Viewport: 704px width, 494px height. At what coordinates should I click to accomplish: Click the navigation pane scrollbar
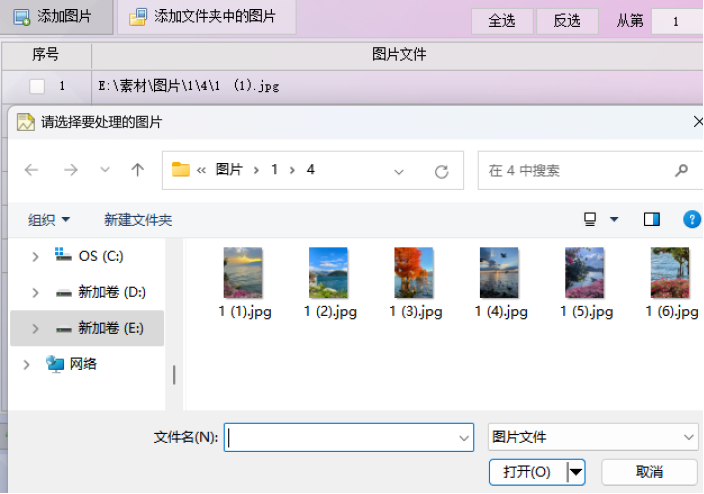[174, 375]
